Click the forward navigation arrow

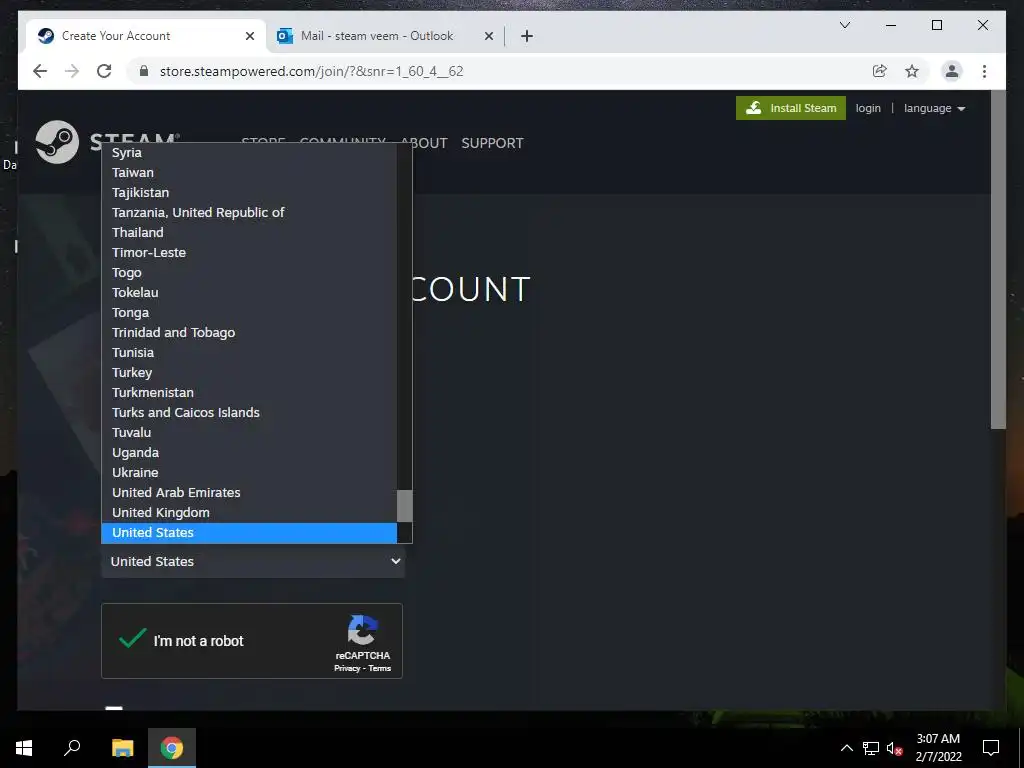click(72, 71)
